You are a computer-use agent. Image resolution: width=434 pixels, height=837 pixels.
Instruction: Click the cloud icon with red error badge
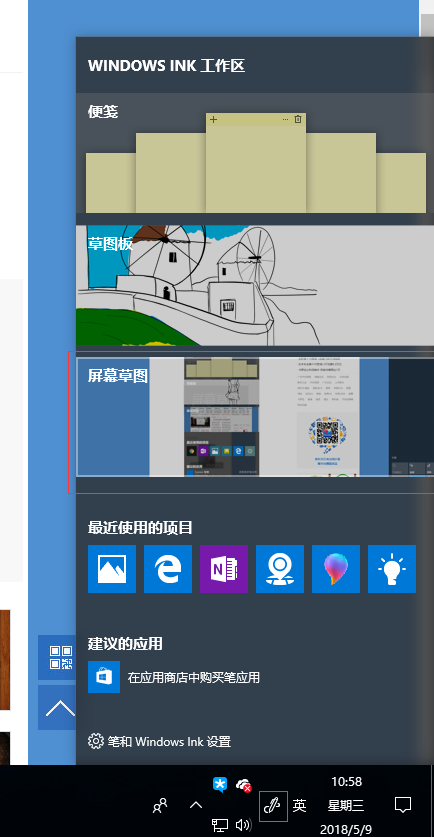pos(244,785)
